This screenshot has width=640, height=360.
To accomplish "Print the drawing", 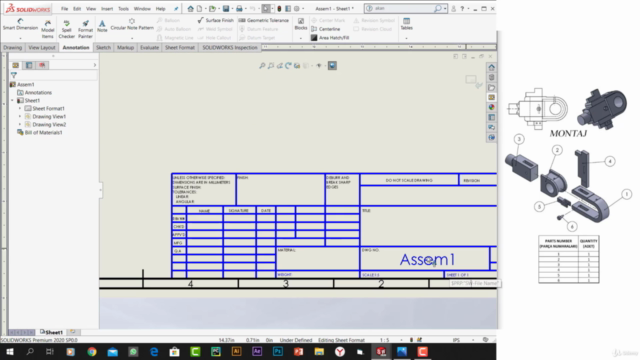I will (x=239, y=8).
